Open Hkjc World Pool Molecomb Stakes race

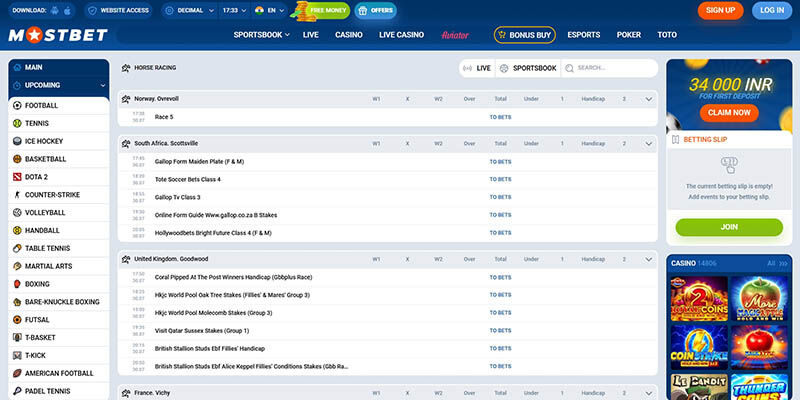(x=213, y=313)
